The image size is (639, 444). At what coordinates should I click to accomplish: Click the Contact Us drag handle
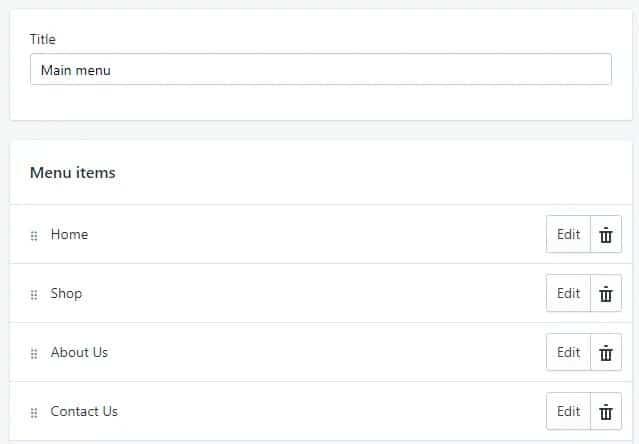coord(34,413)
